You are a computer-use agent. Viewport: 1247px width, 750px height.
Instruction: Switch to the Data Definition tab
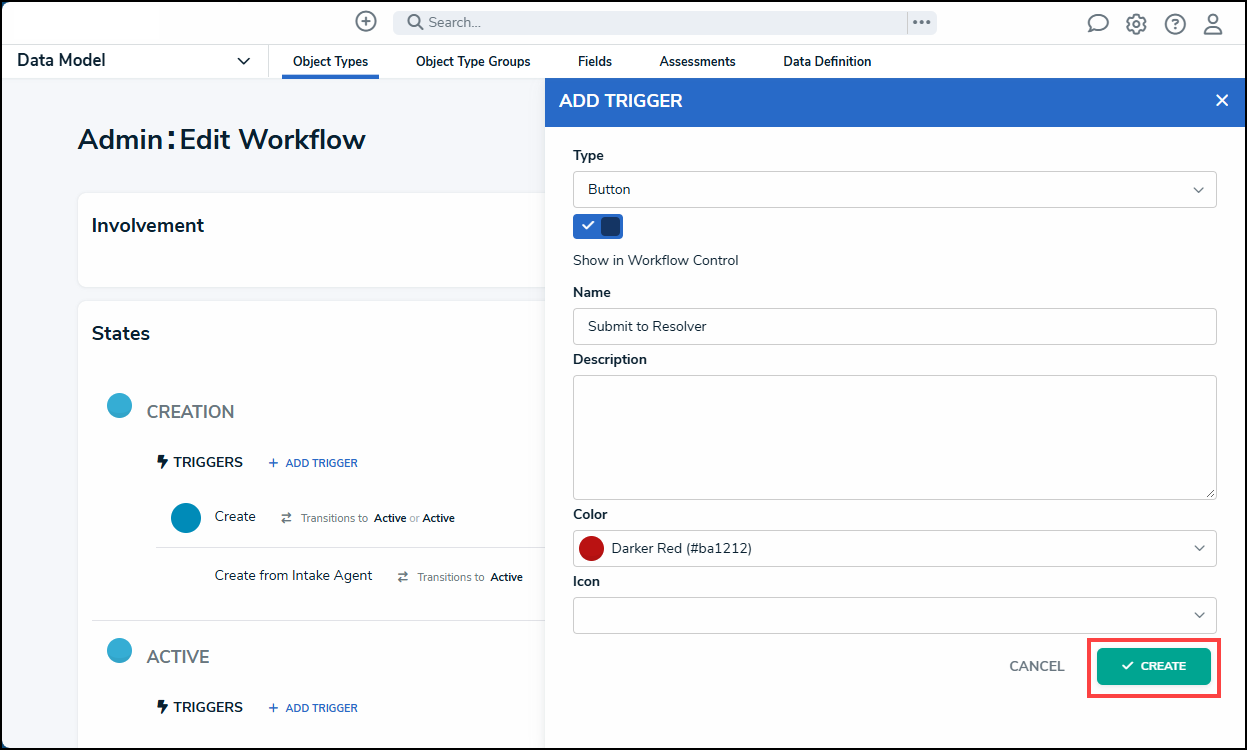point(827,61)
